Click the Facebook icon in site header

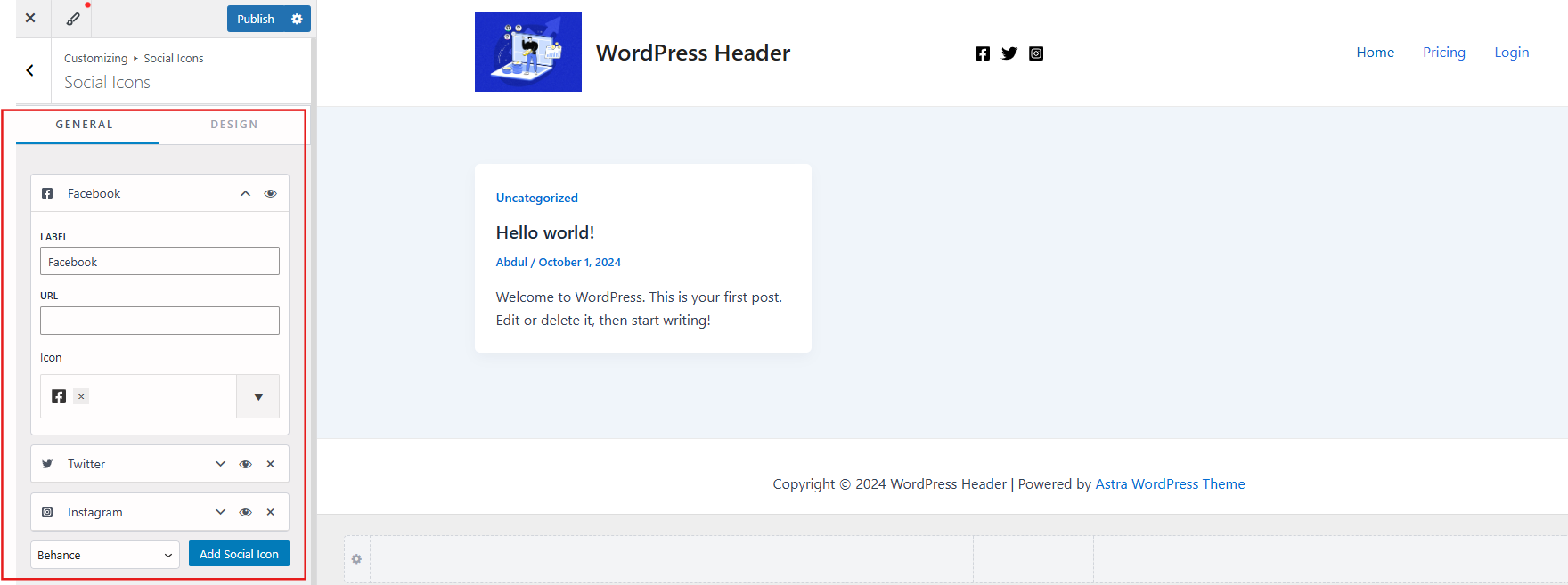pyautogui.click(x=982, y=53)
